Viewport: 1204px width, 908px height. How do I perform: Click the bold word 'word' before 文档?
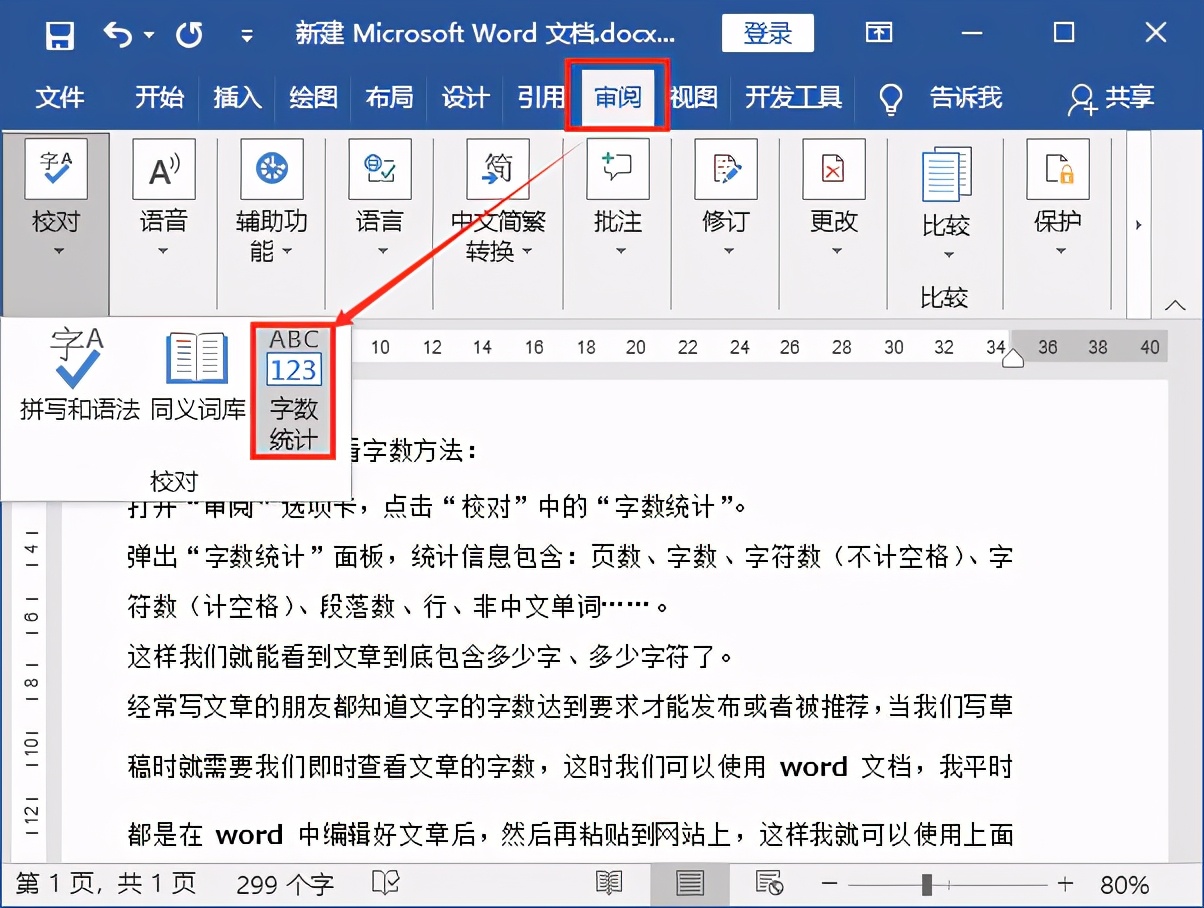point(813,767)
